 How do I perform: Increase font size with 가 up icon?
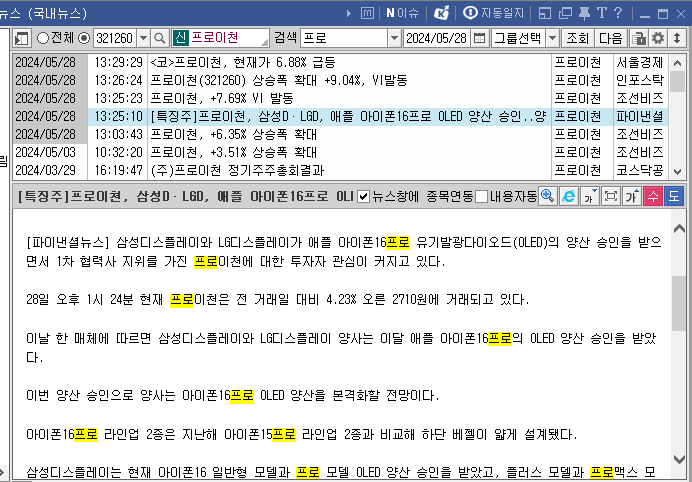click(632, 196)
